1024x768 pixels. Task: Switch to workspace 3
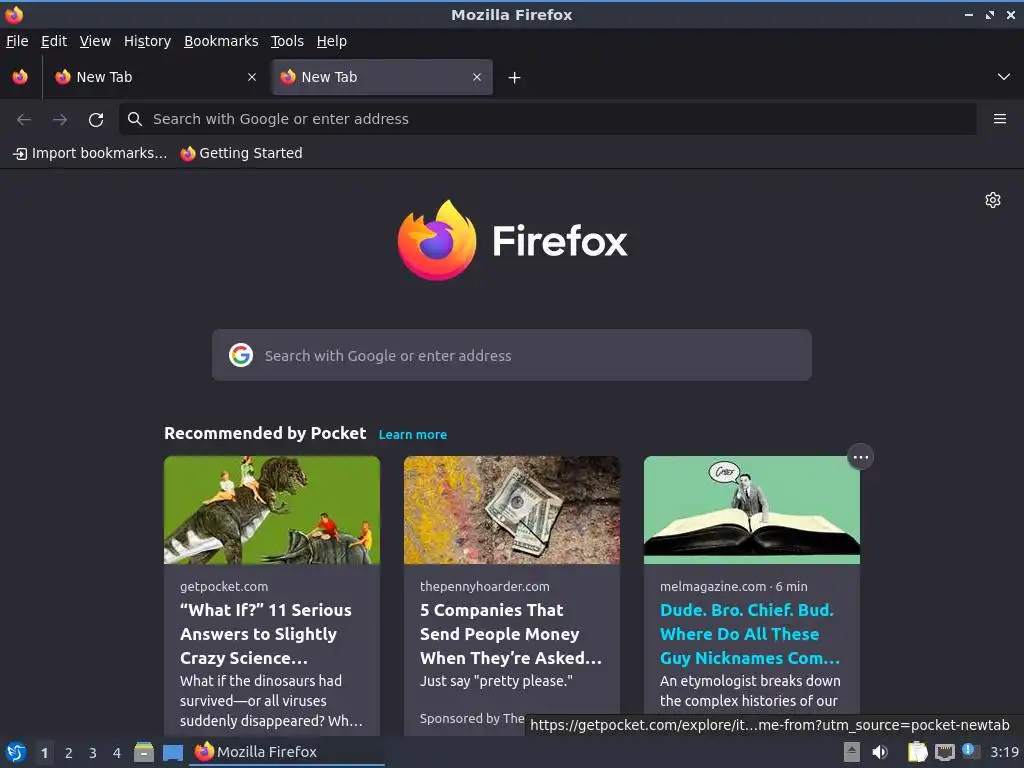[93, 753]
